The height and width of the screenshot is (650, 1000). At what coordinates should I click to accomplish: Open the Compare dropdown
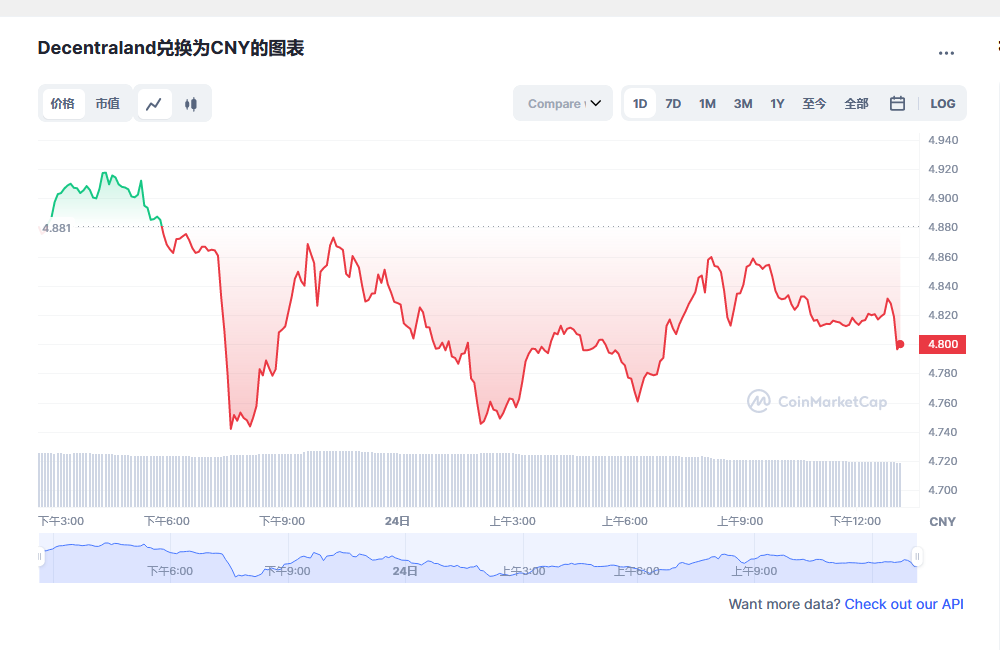click(563, 103)
